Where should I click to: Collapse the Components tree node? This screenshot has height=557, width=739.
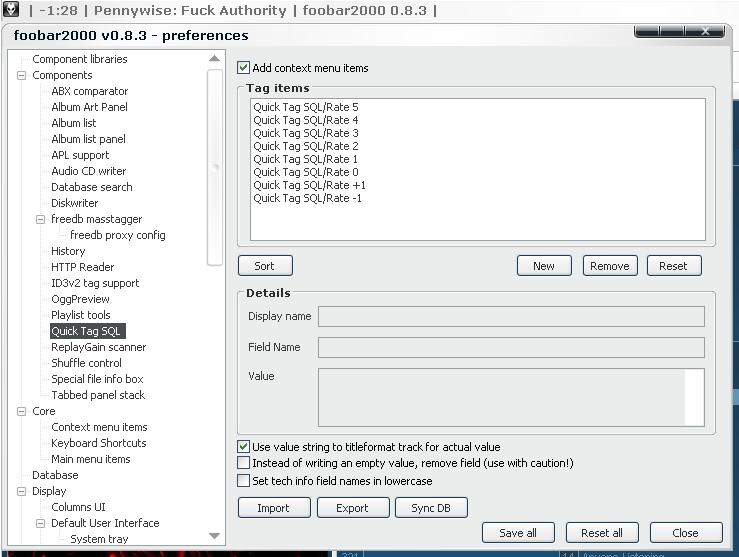pyautogui.click(x=22, y=75)
